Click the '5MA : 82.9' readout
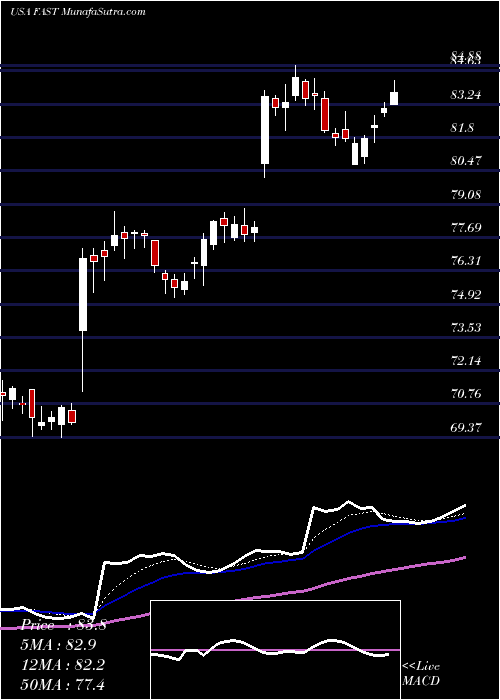 coord(58,645)
